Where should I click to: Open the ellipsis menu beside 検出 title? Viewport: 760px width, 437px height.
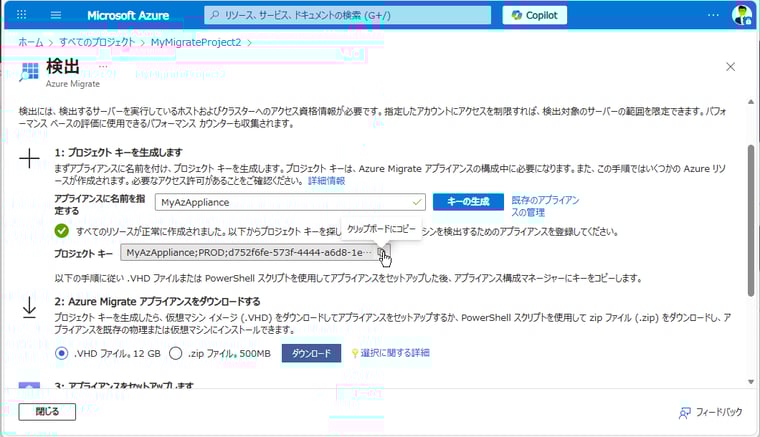click(103, 65)
